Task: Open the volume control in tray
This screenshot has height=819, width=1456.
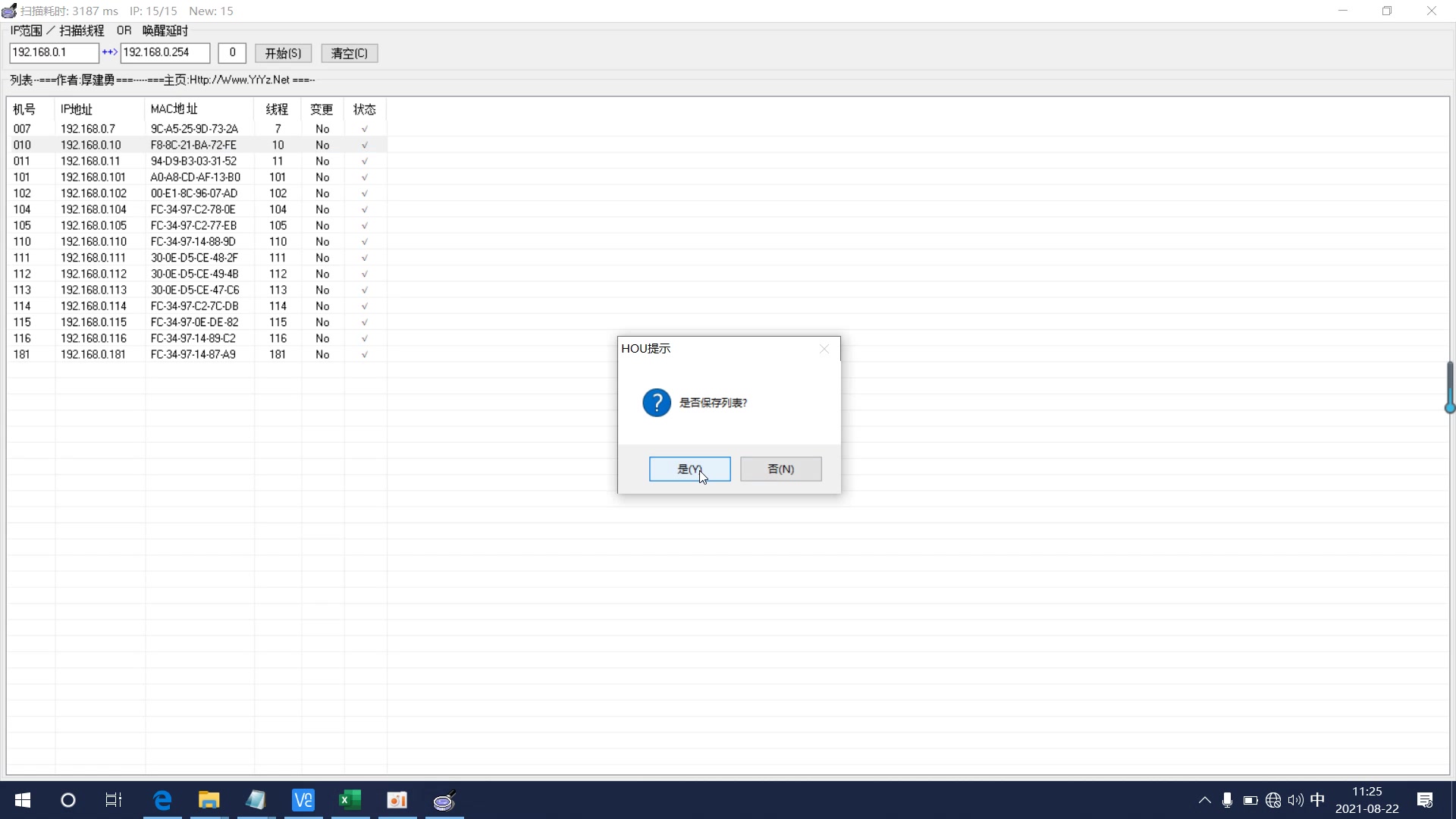Action: (1295, 800)
